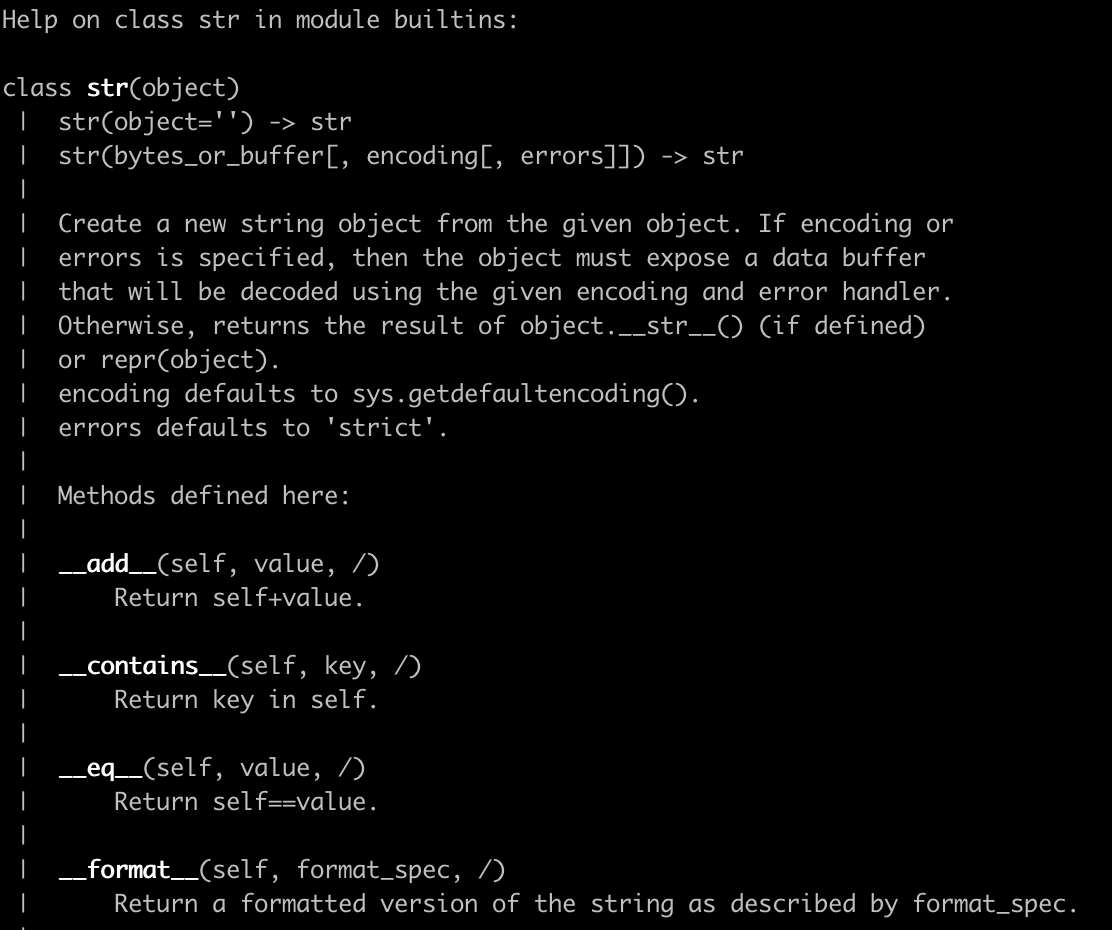Click the "Return key in self." description
The image size is (1112, 930).
coord(246,700)
